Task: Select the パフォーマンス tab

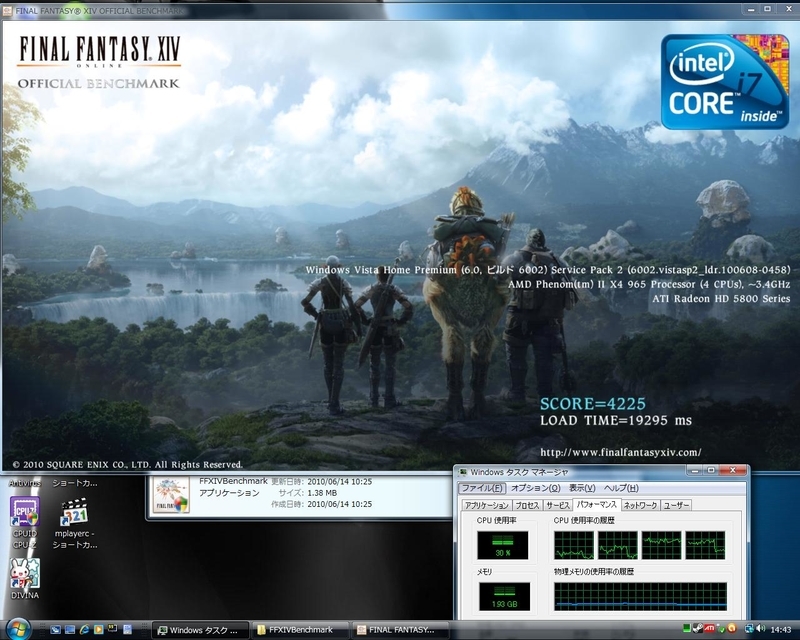Action: (x=596, y=505)
